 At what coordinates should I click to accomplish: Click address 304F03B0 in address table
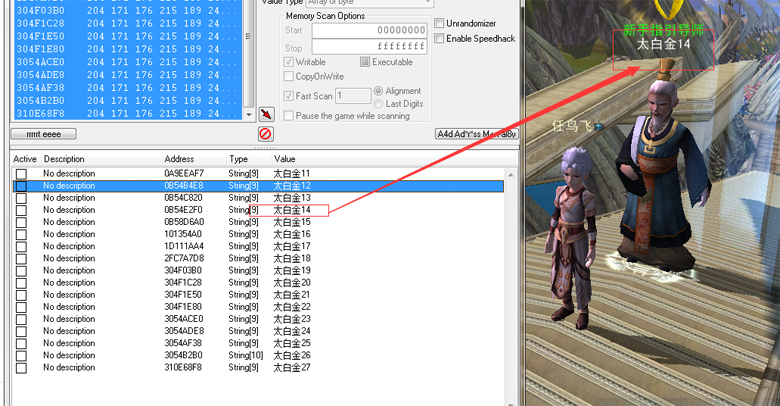coord(183,271)
